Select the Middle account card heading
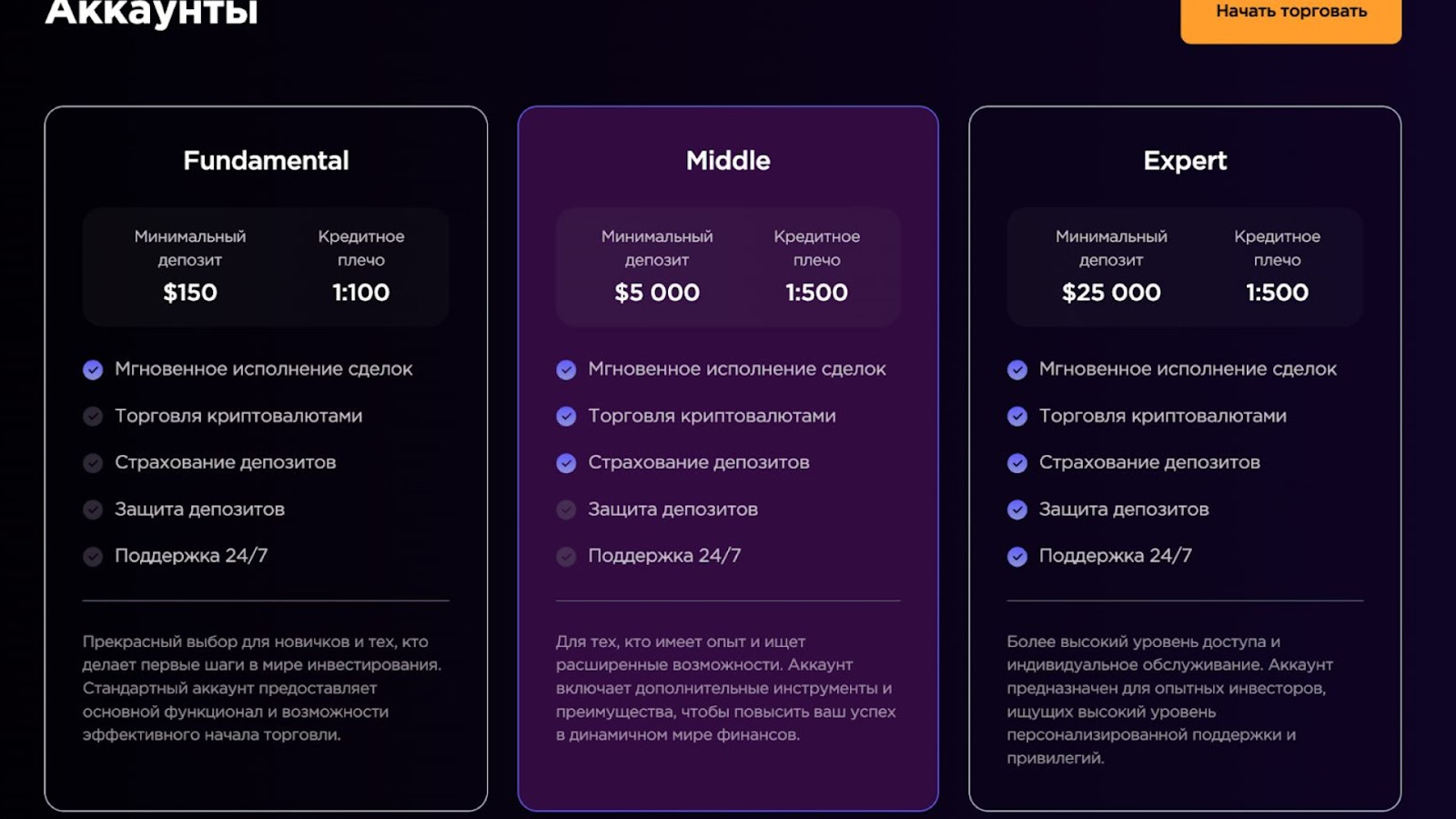 tap(728, 161)
